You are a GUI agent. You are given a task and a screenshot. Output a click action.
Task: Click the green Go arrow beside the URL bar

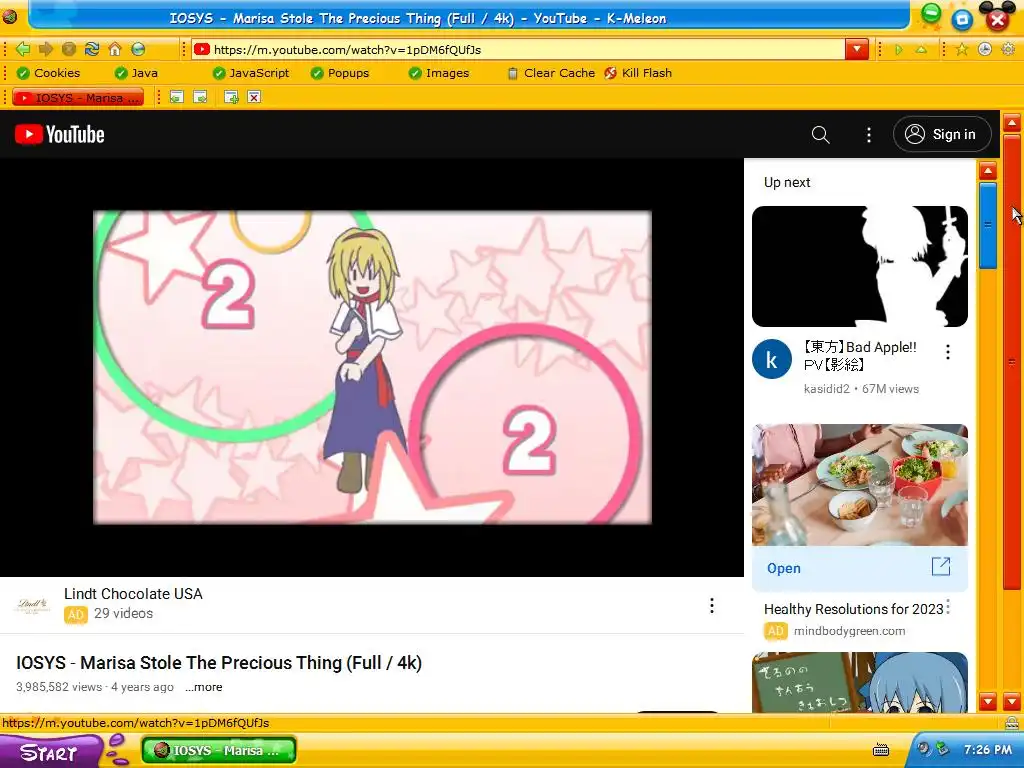click(x=899, y=50)
